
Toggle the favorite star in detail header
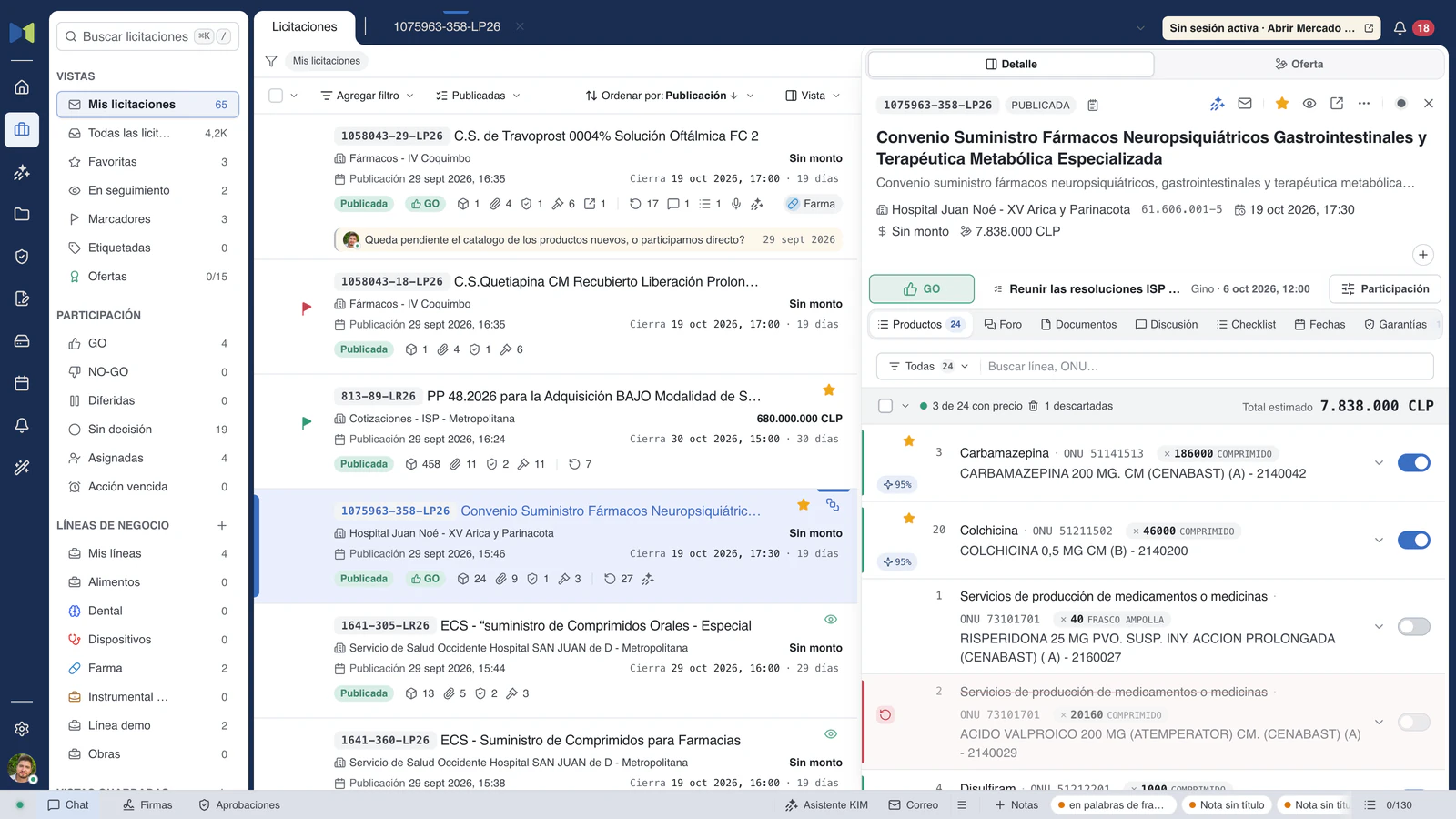pos(1282,104)
